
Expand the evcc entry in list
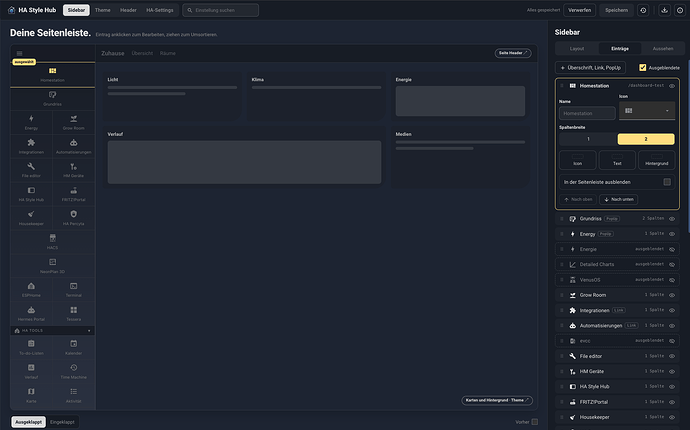617,341
